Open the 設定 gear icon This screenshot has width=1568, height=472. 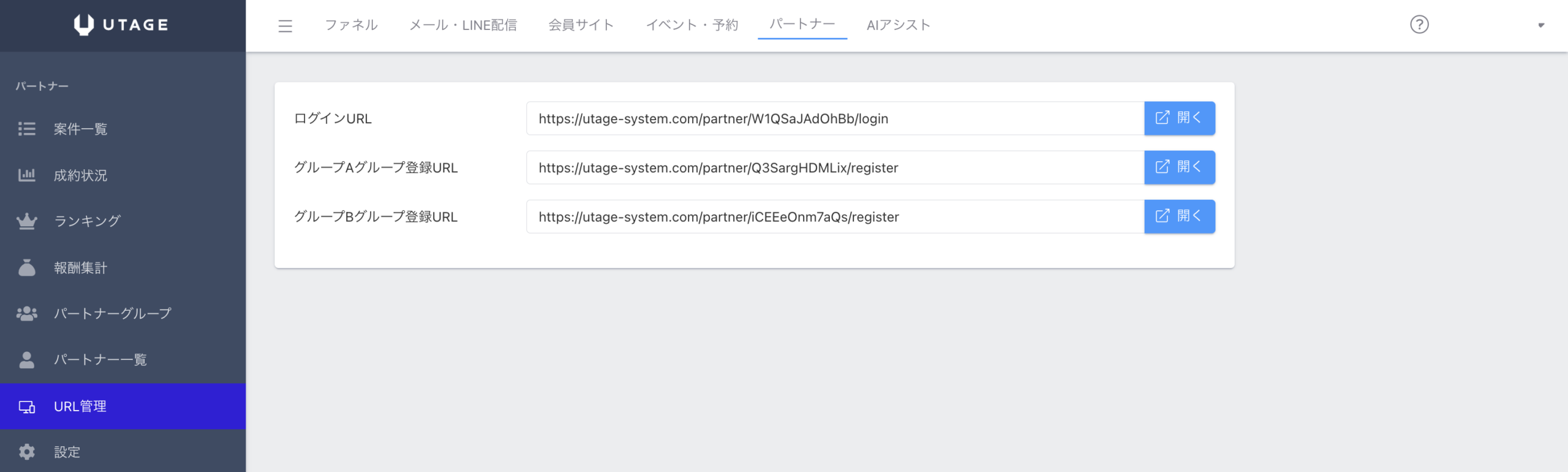click(26, 452)
